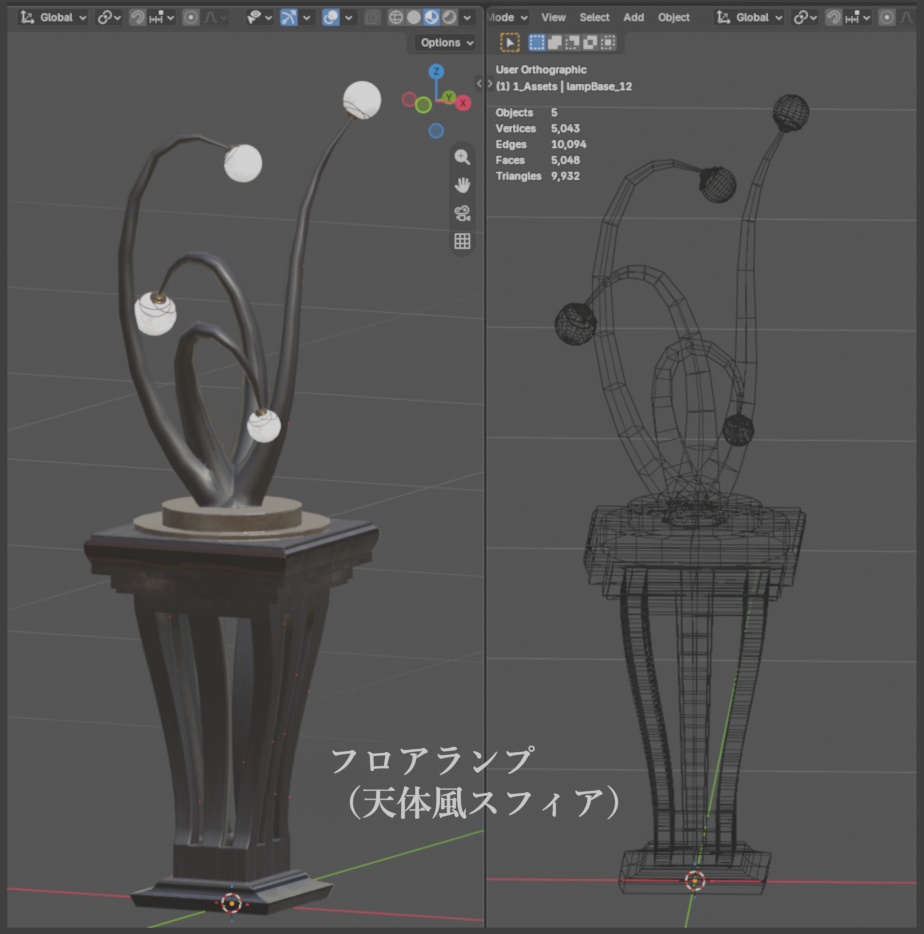Choose intersect selection mode icon

(x=608, y=42)
